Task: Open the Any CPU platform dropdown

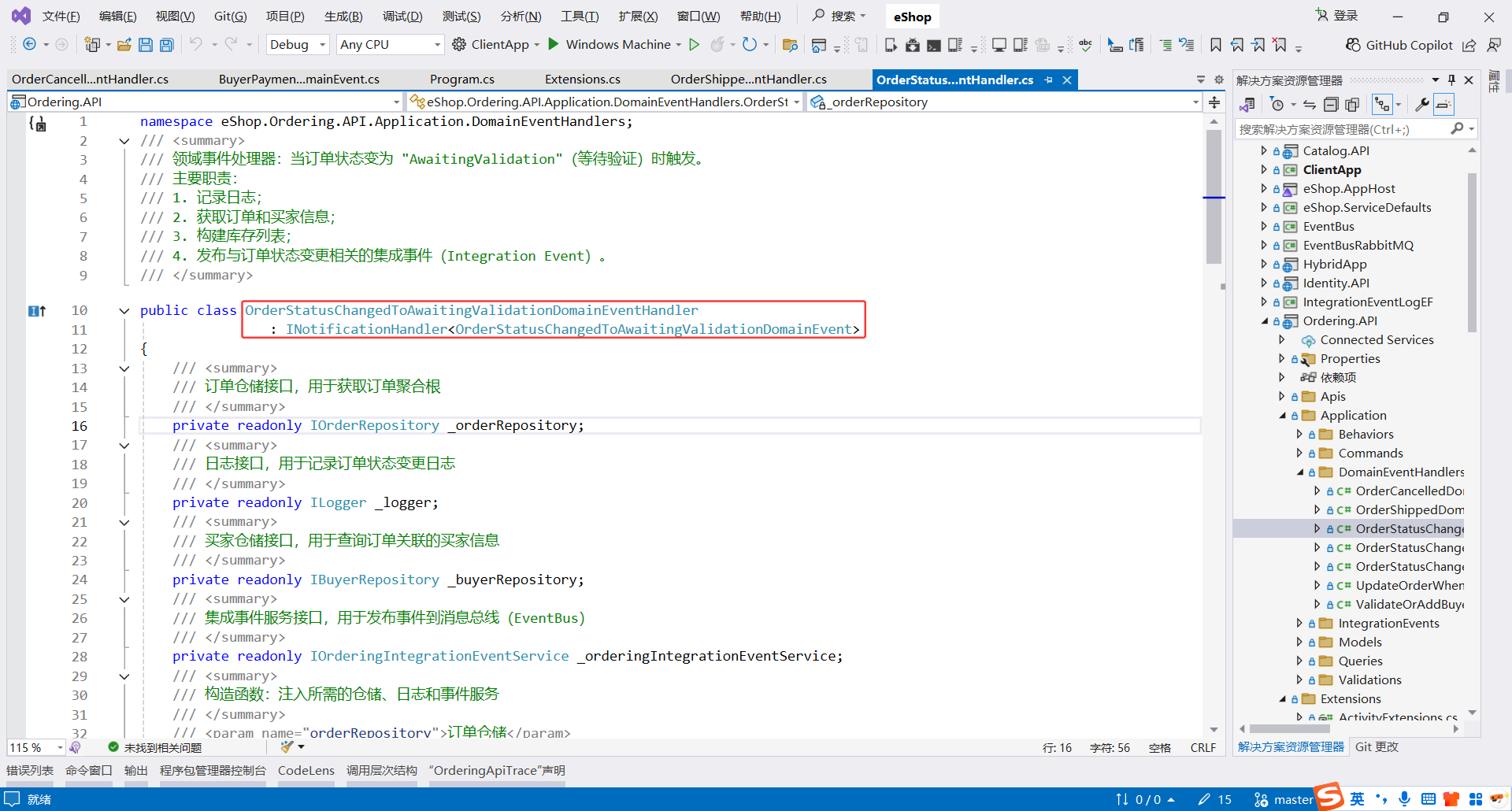Action: [391, 45]
